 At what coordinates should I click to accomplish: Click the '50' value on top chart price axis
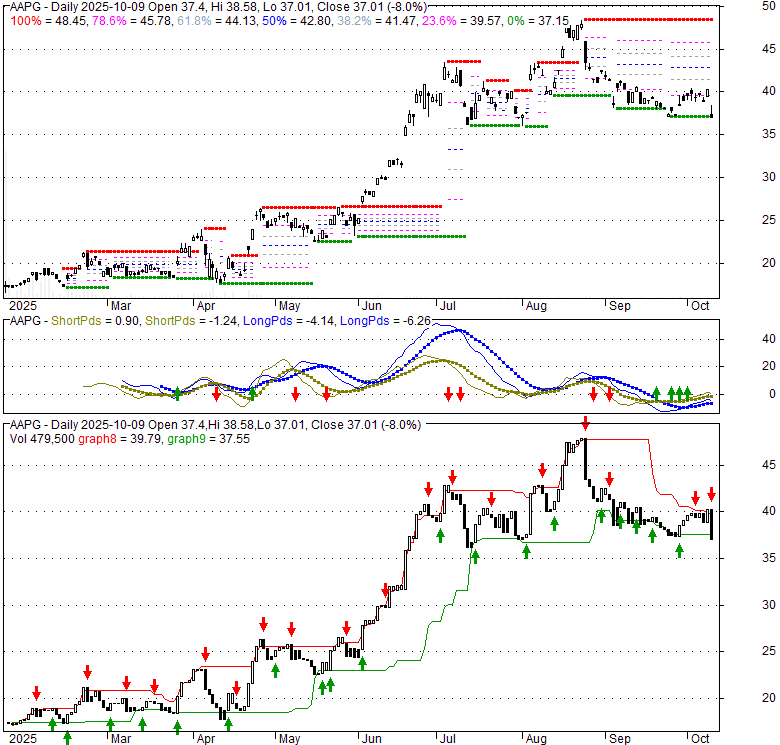[x=769, y=6]
